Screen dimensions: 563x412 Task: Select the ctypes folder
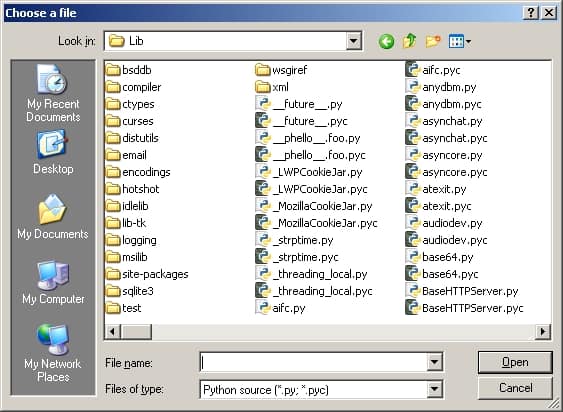pos(130,104)
